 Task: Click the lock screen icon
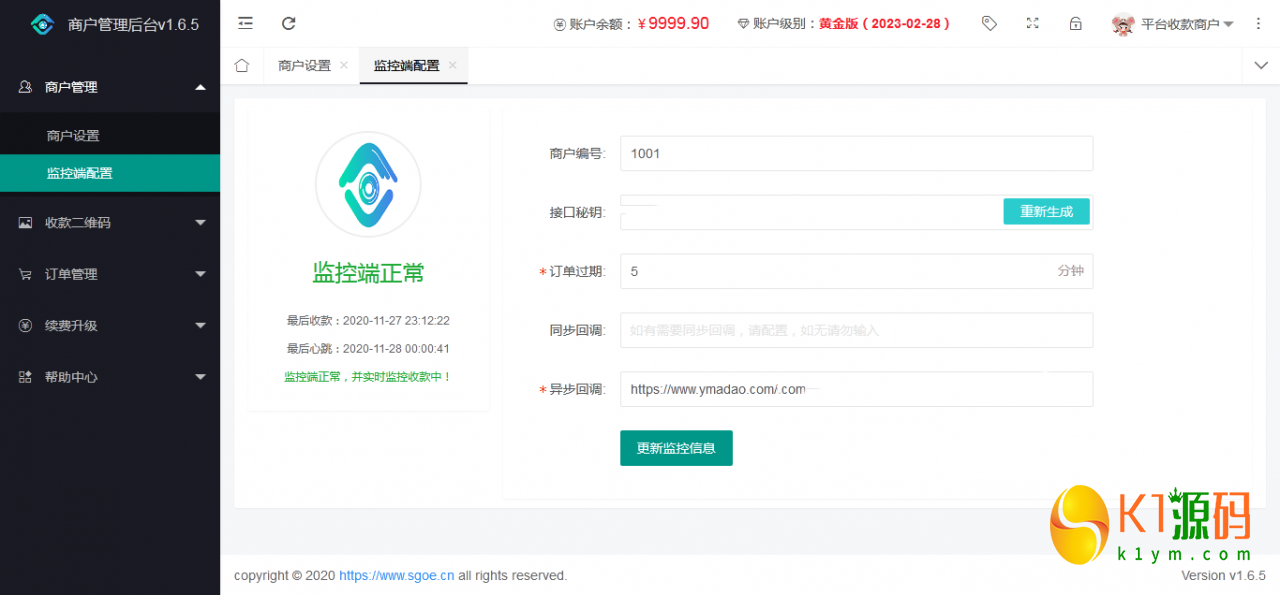pos(1075,23)
